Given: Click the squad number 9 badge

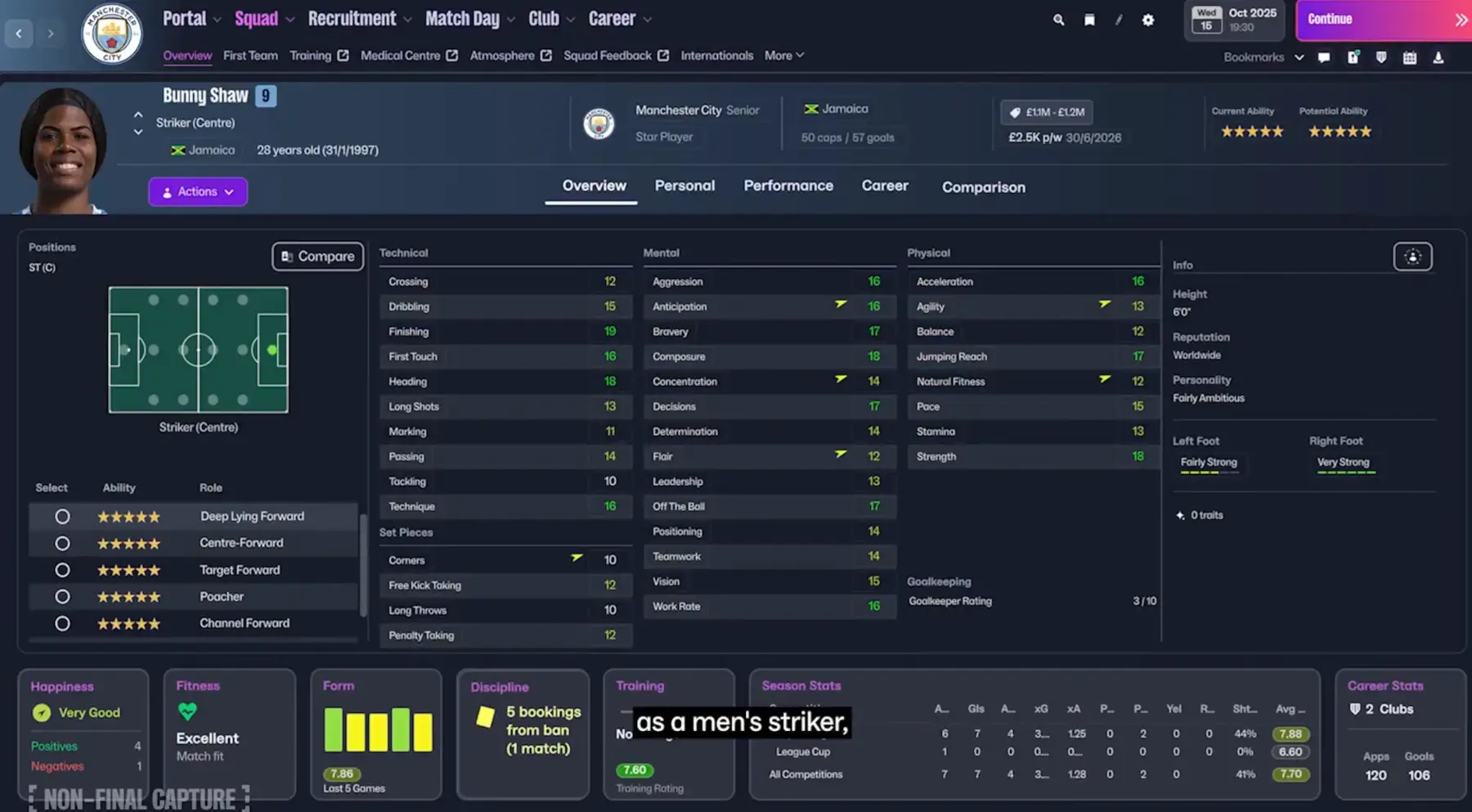Looking at the screenshot, I should coord(266,96).
